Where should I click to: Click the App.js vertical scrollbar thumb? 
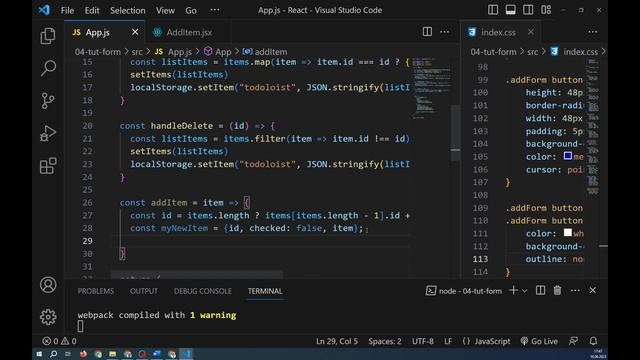(x=456, y=133)
